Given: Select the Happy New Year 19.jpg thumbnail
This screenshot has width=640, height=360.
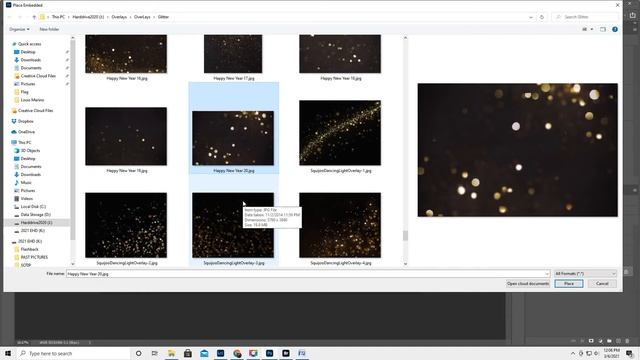Looking at the screenshot, I should pyautogui.click(x=126, y=136).
